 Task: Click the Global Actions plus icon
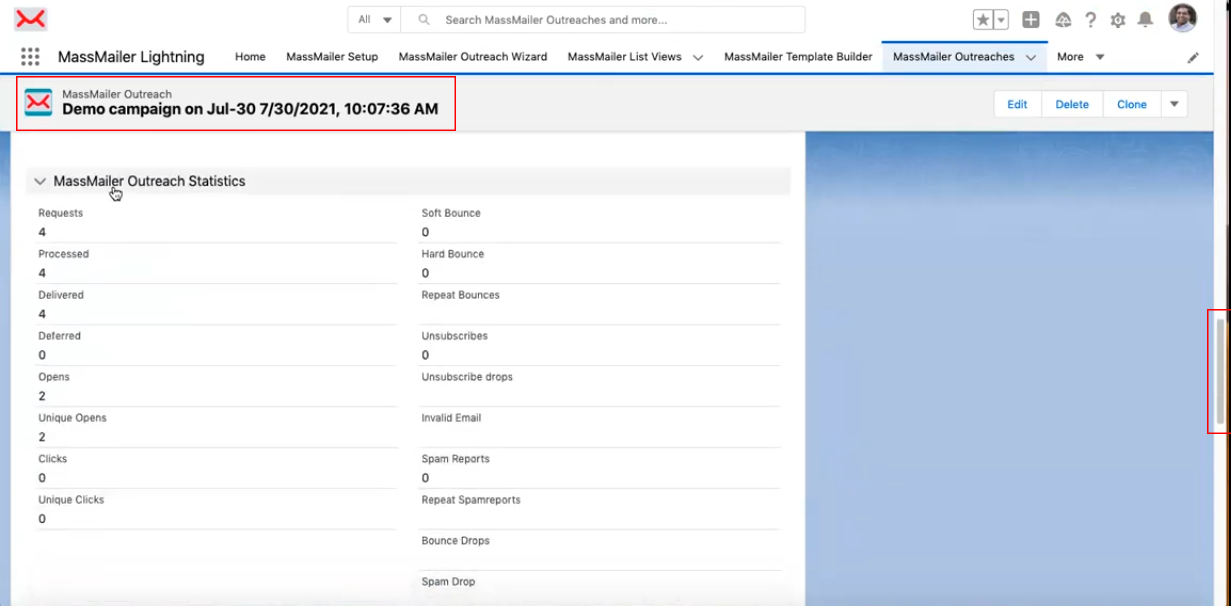coord(1031,20)
